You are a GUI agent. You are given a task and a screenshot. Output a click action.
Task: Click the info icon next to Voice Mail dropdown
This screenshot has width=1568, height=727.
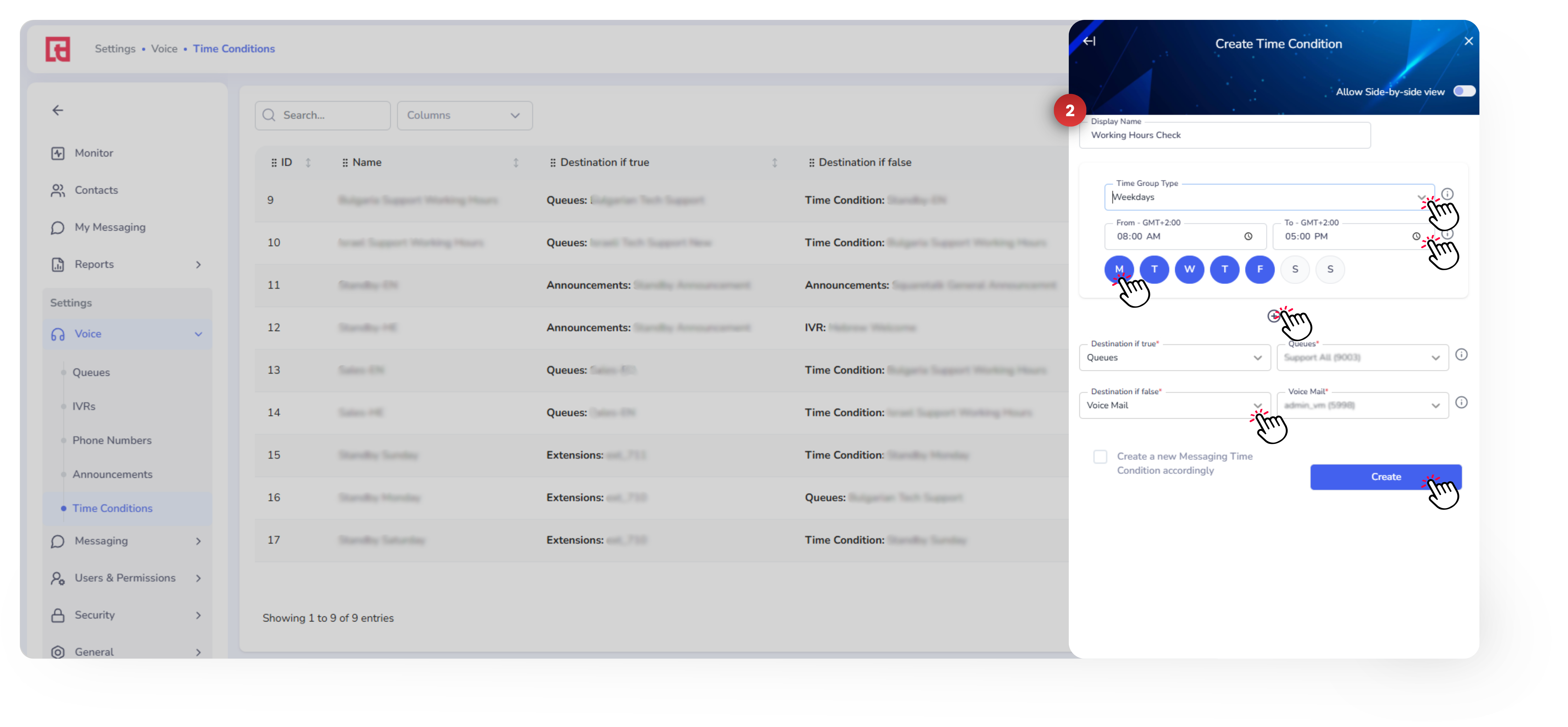(1461, 403)
